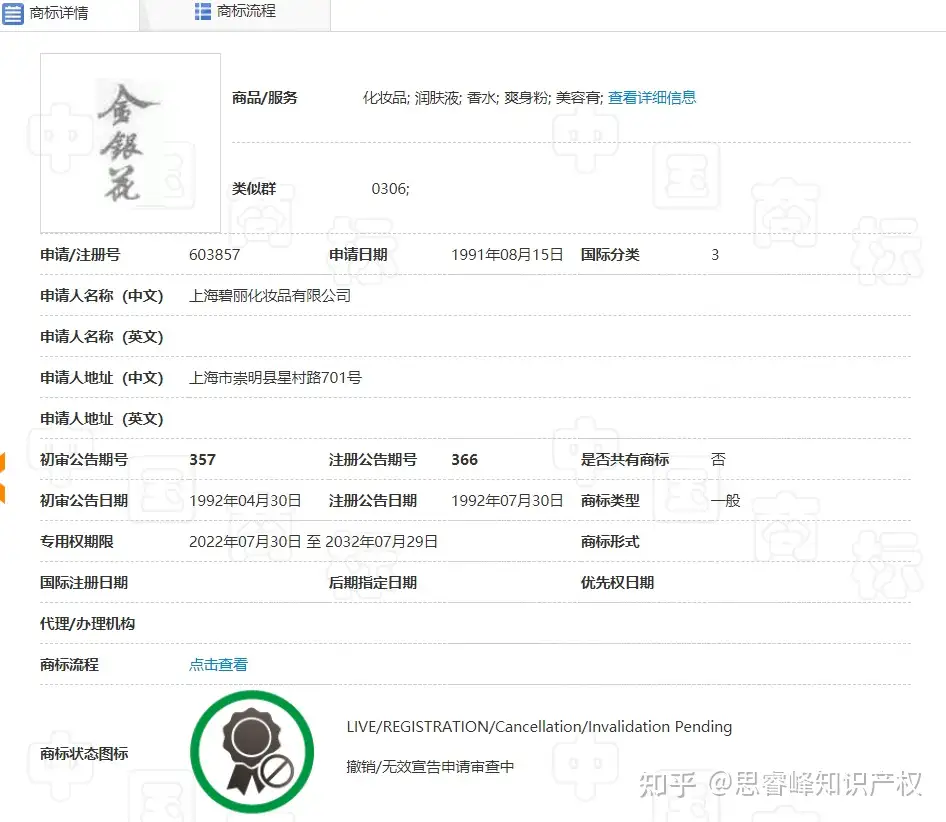Select similar group value 0306;
The width and height of the screenshot is (946, 822).
pyautogui.click(x=390, y=189)
